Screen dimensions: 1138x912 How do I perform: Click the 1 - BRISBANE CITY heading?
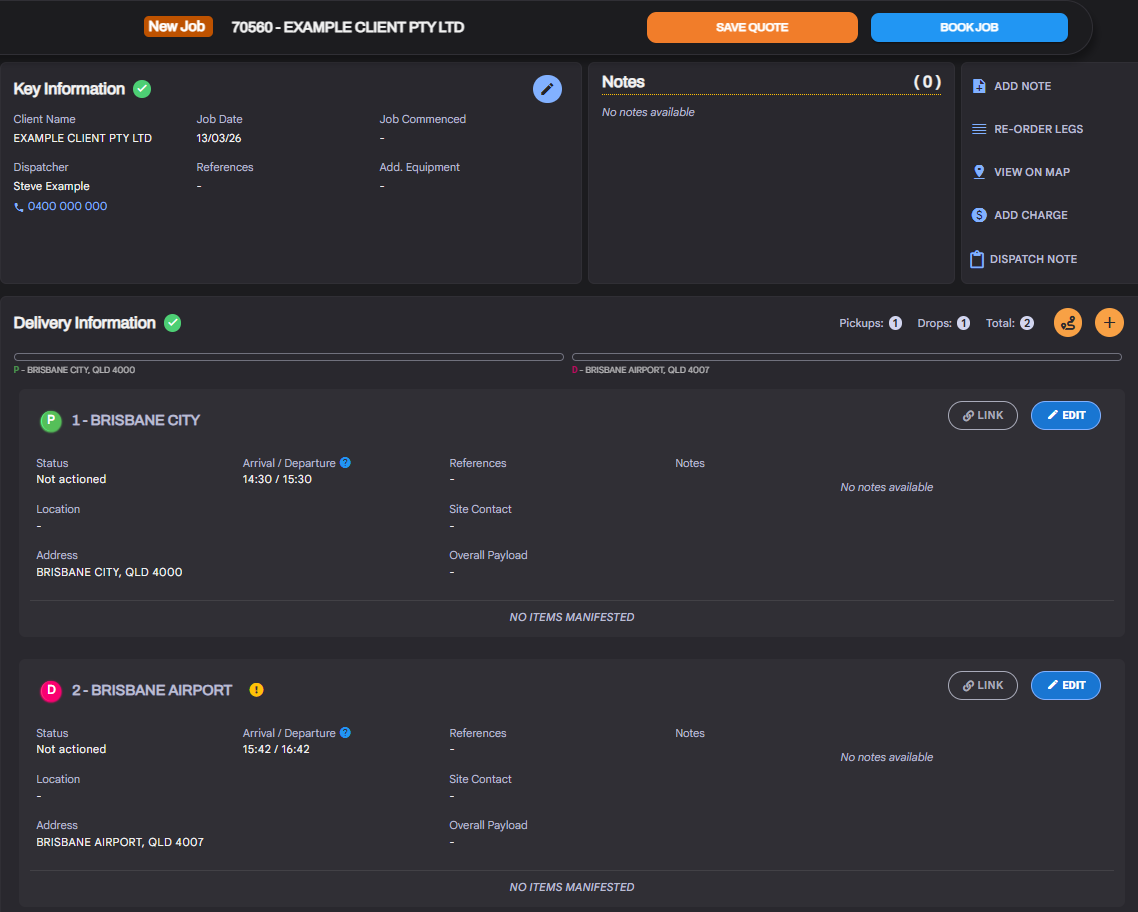coord(136,420)
